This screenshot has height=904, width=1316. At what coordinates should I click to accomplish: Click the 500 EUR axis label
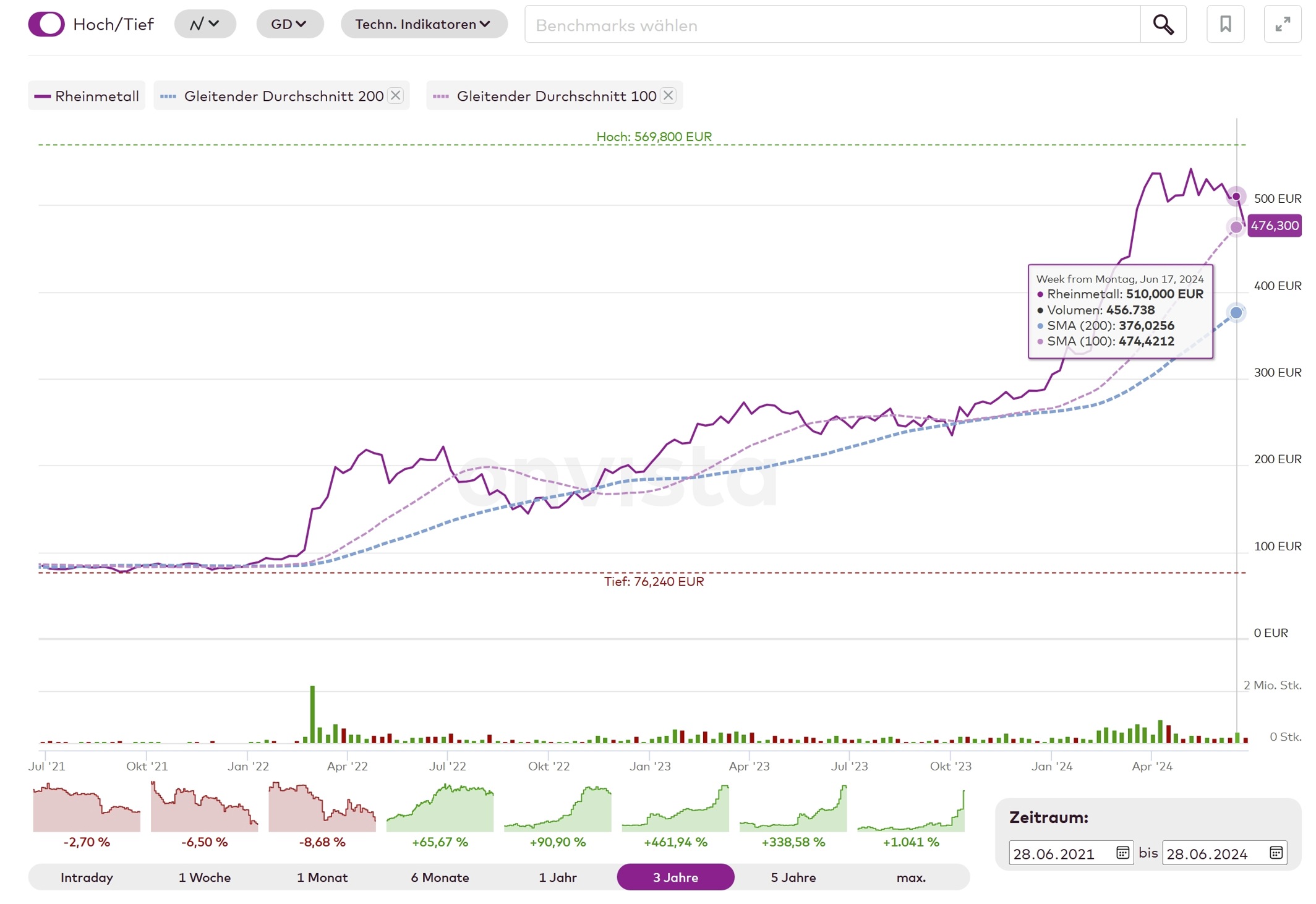(1277, 198)
